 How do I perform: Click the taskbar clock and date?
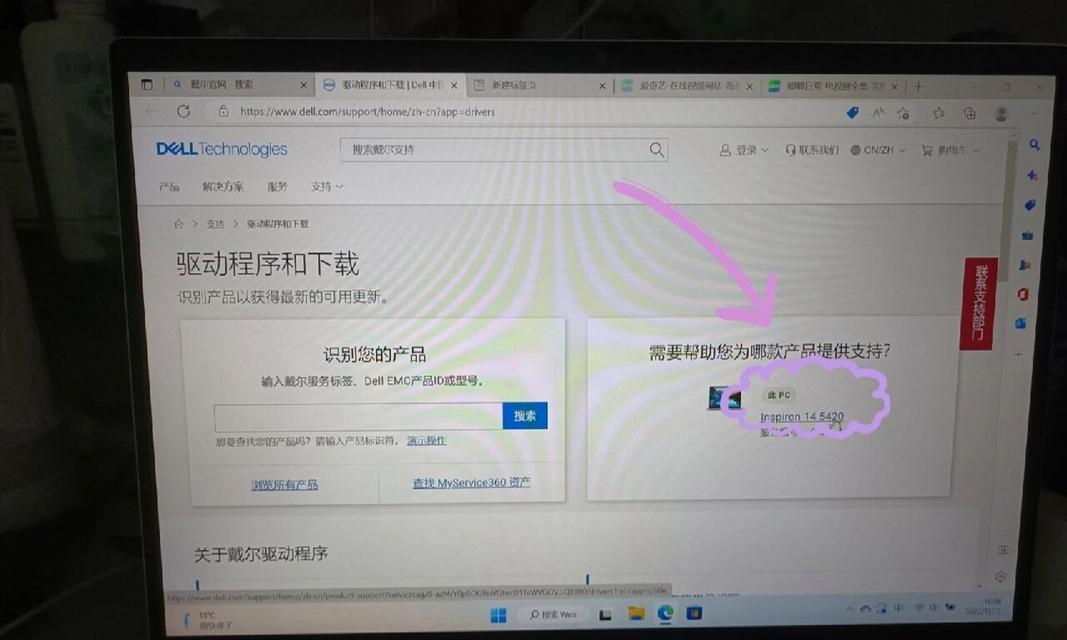point(985,605)
